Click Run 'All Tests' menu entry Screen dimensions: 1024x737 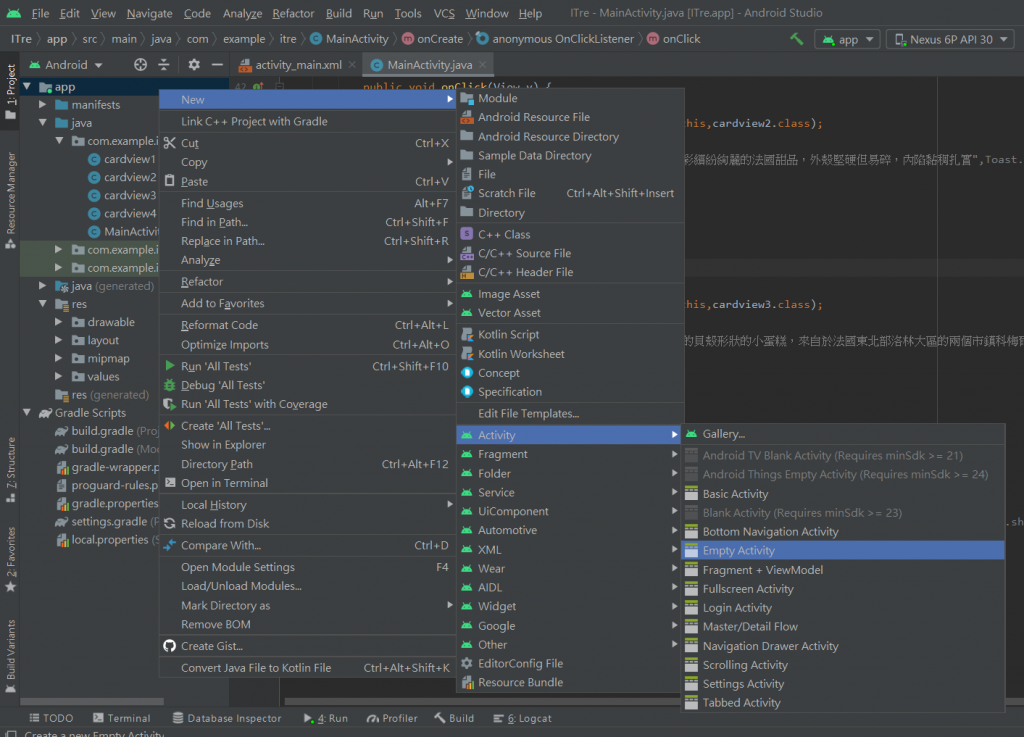[308, 366]
